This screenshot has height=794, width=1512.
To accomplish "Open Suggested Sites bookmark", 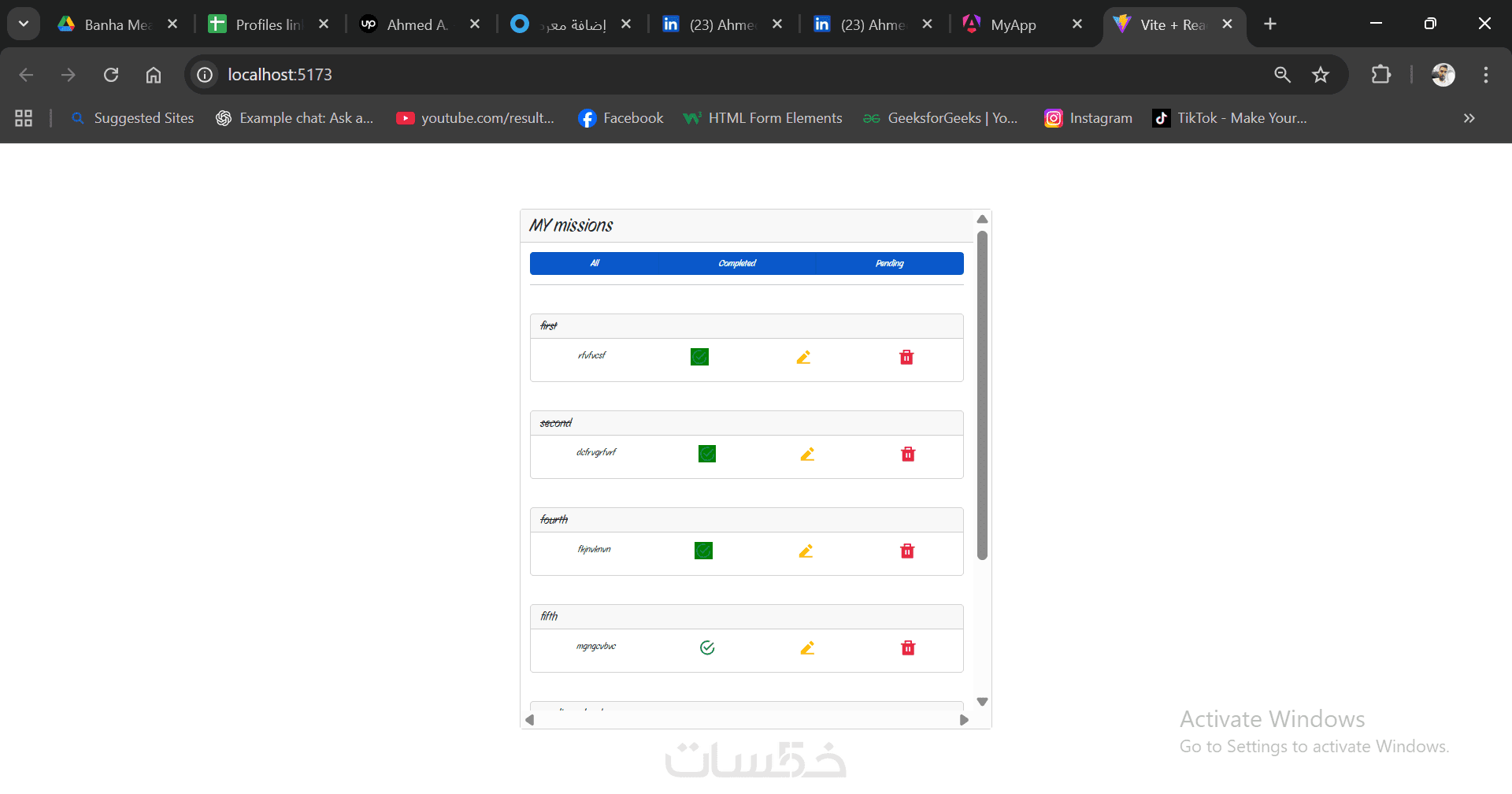I will 132,118.
